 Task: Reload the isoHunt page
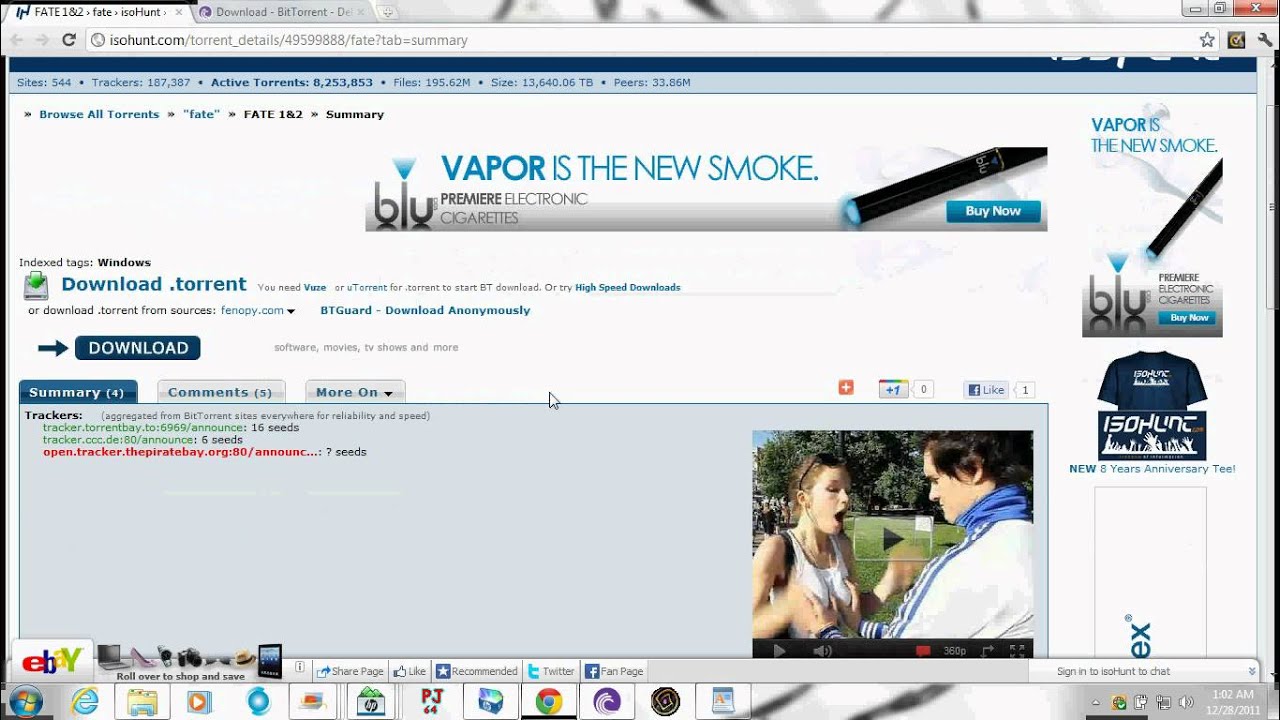[x=69, y=40]
